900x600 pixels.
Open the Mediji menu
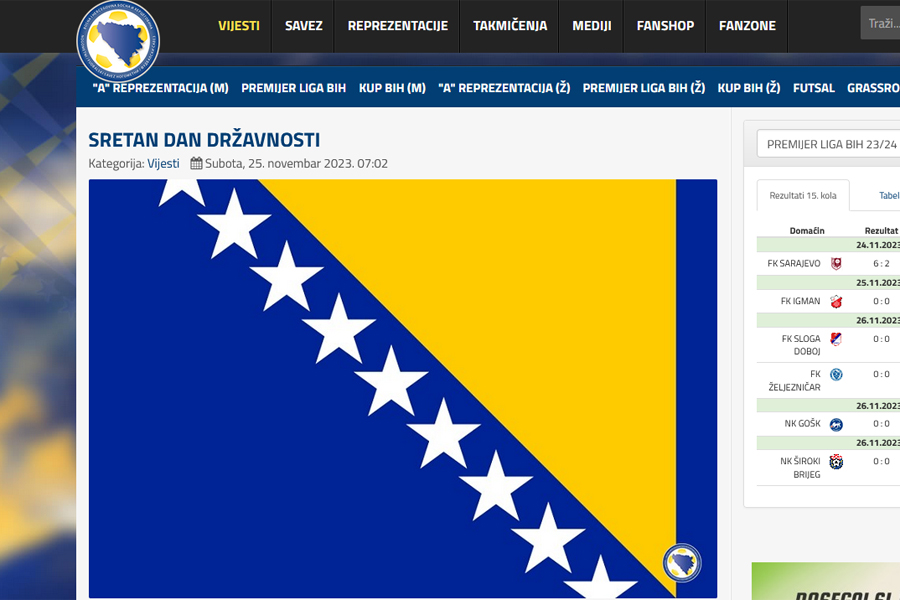click(592, 26)
